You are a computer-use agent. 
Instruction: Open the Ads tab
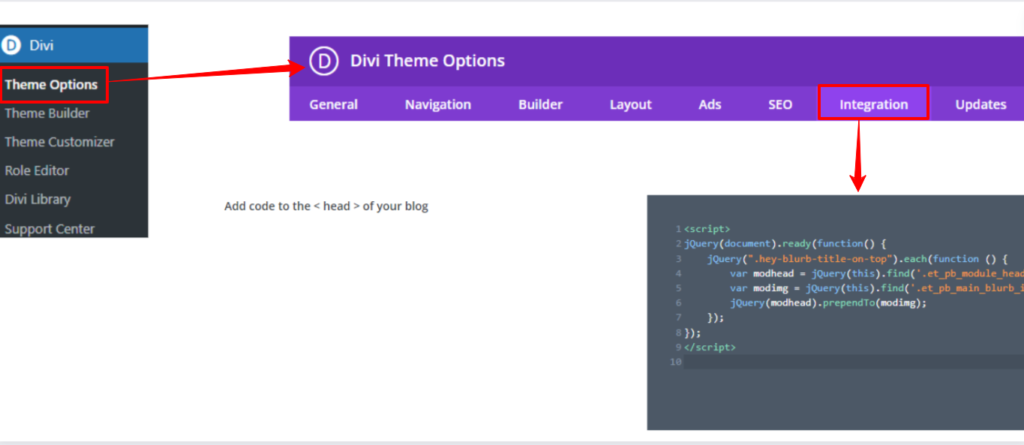(710, 104)
